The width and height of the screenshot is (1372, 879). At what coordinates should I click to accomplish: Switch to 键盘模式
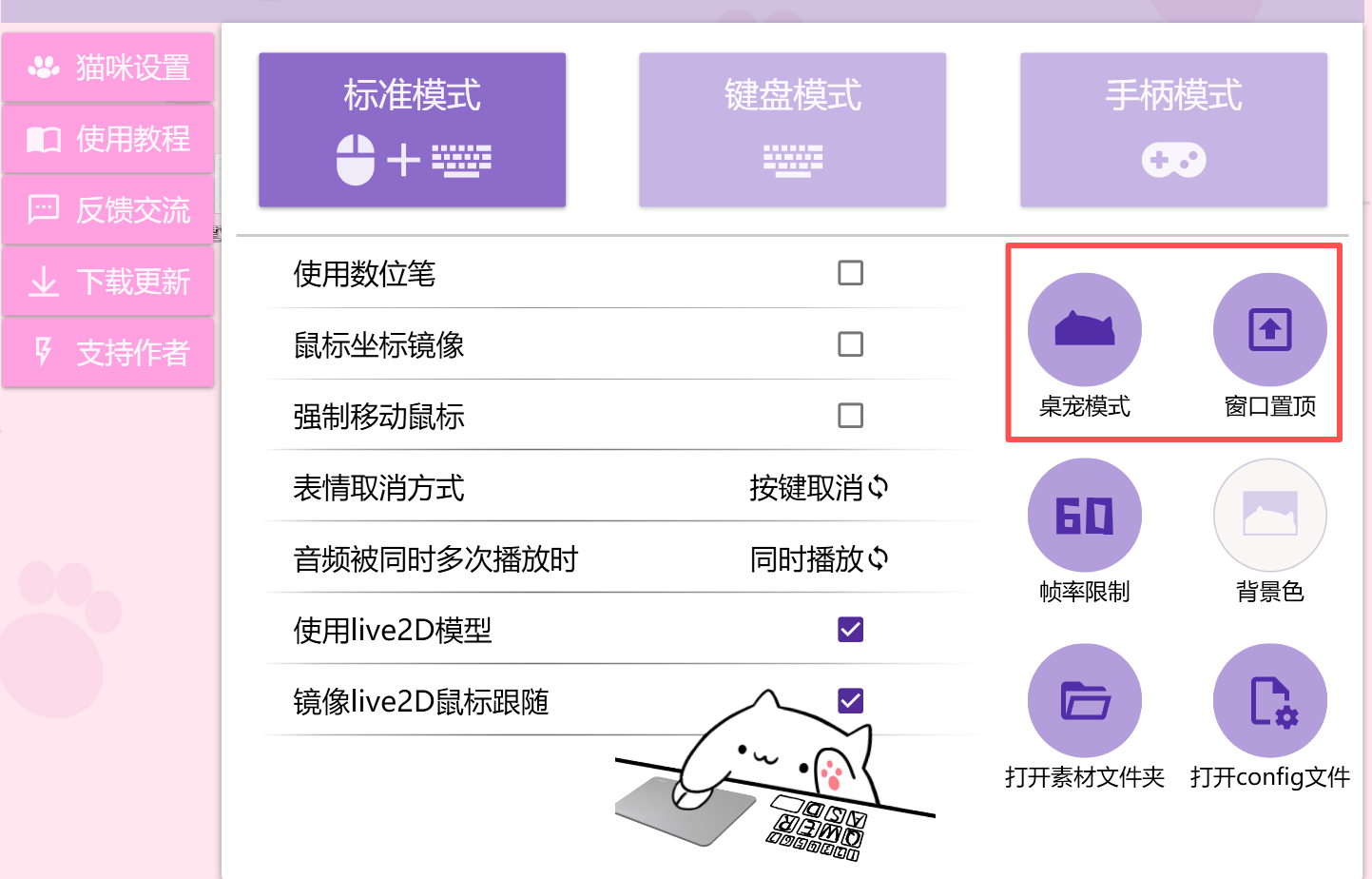[792, 129]
